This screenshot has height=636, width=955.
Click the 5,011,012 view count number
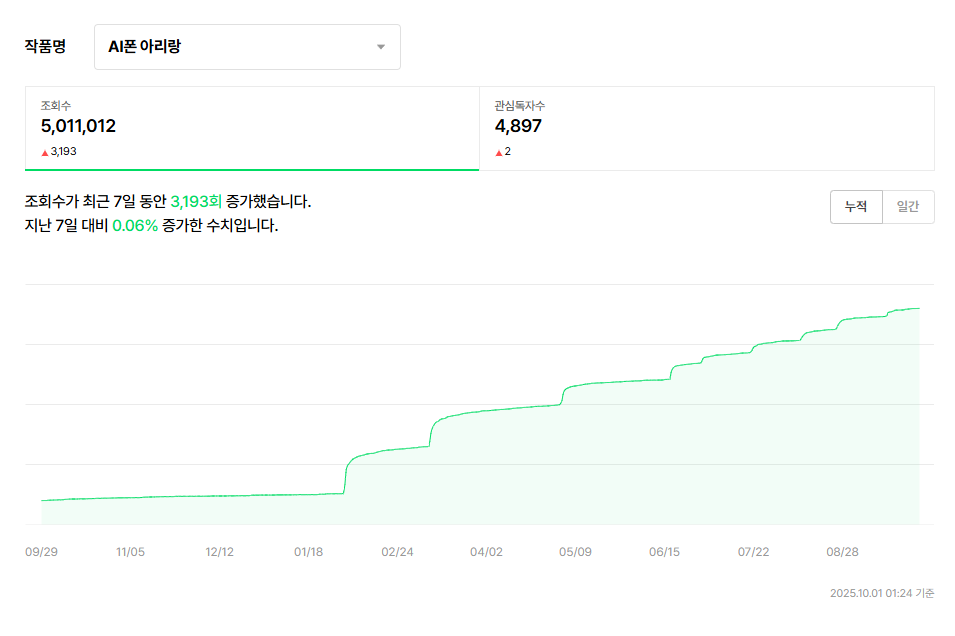(78, 126)
